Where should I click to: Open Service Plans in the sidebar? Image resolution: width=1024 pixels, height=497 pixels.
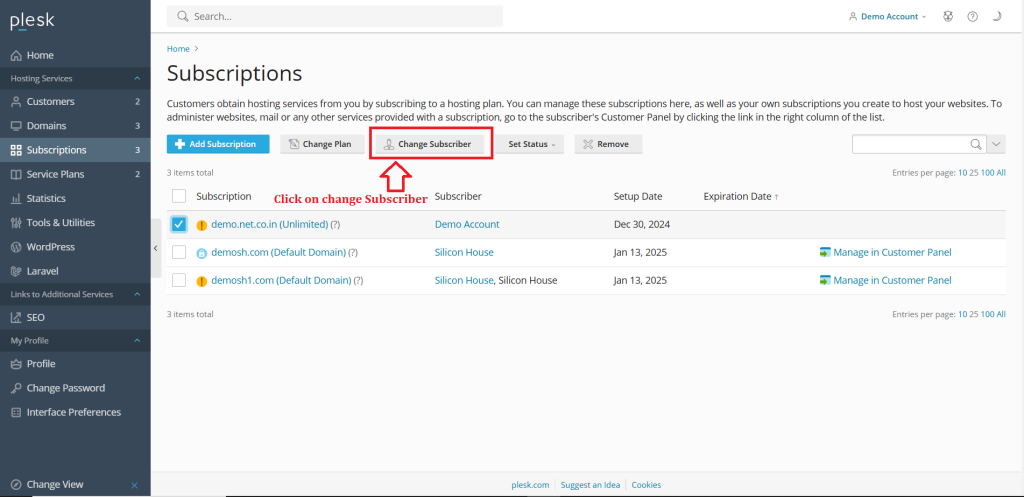[x=75, y=174]
